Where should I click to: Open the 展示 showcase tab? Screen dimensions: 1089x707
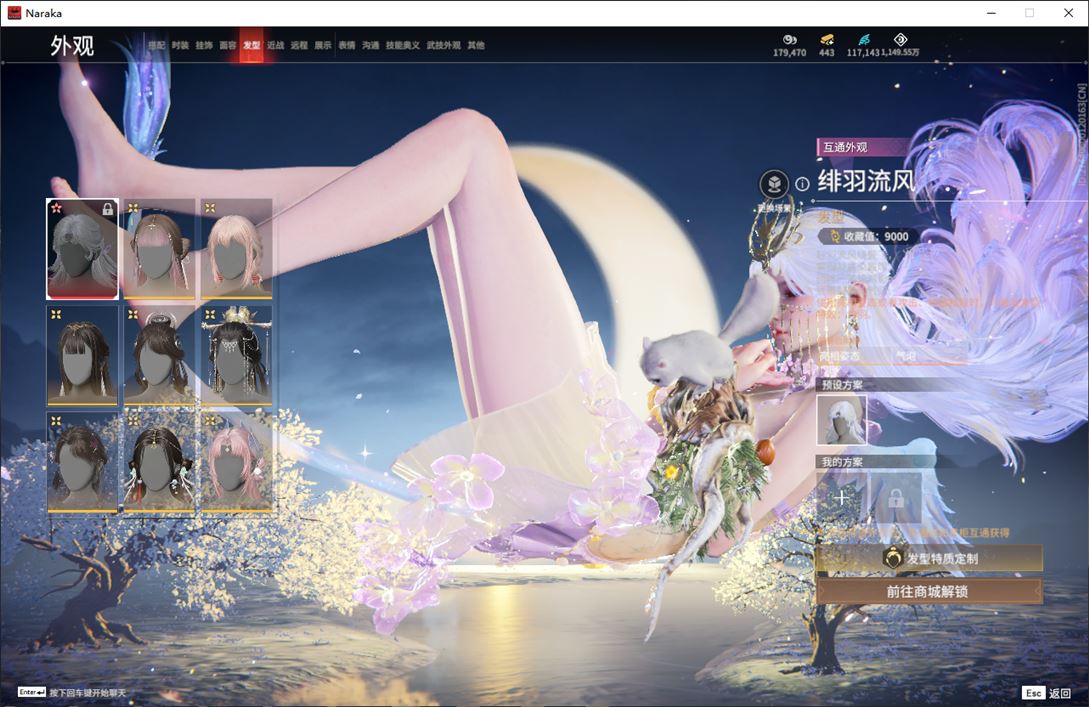click(x=323, y=45)
